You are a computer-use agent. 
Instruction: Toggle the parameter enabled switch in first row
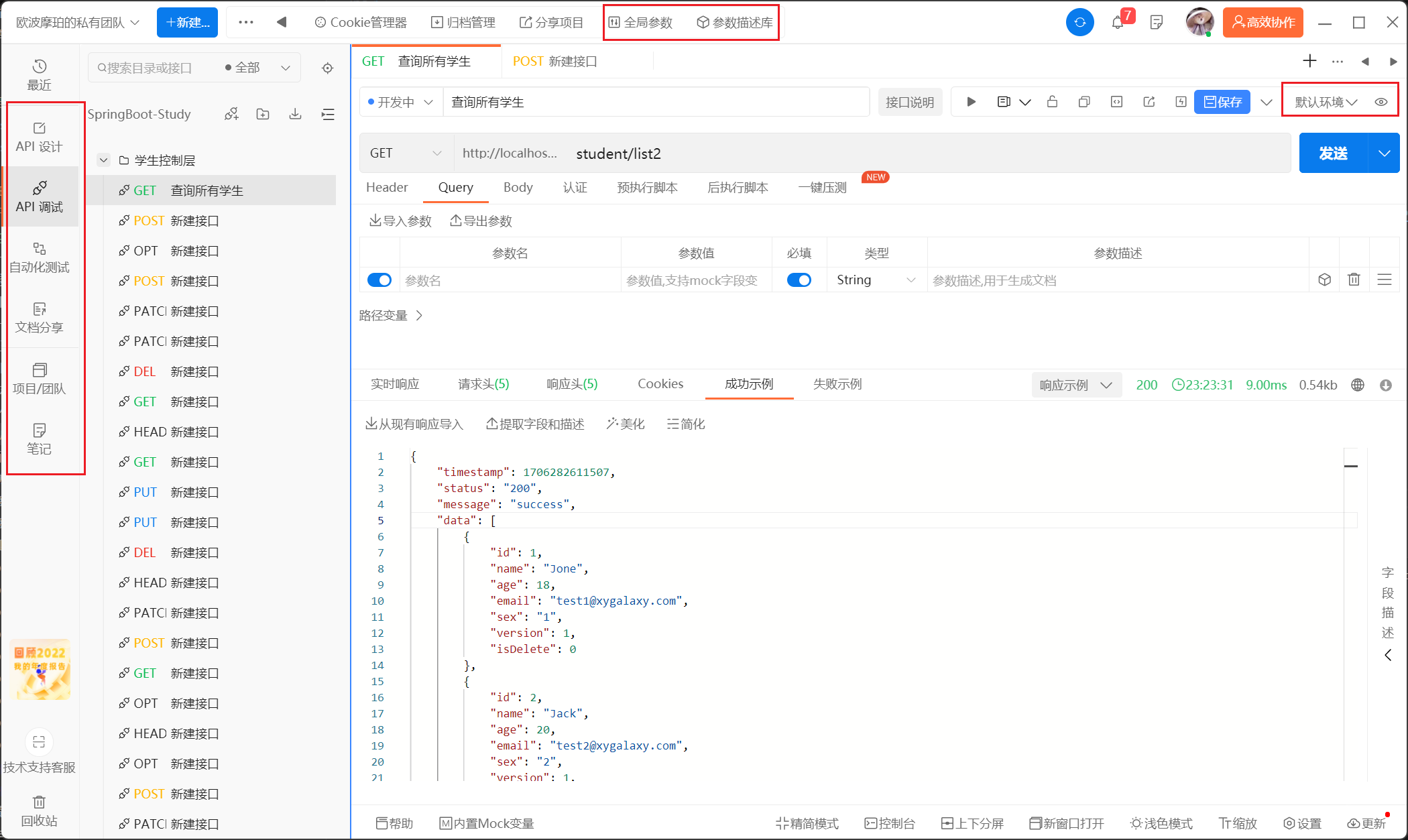click(x=379, y=280)
